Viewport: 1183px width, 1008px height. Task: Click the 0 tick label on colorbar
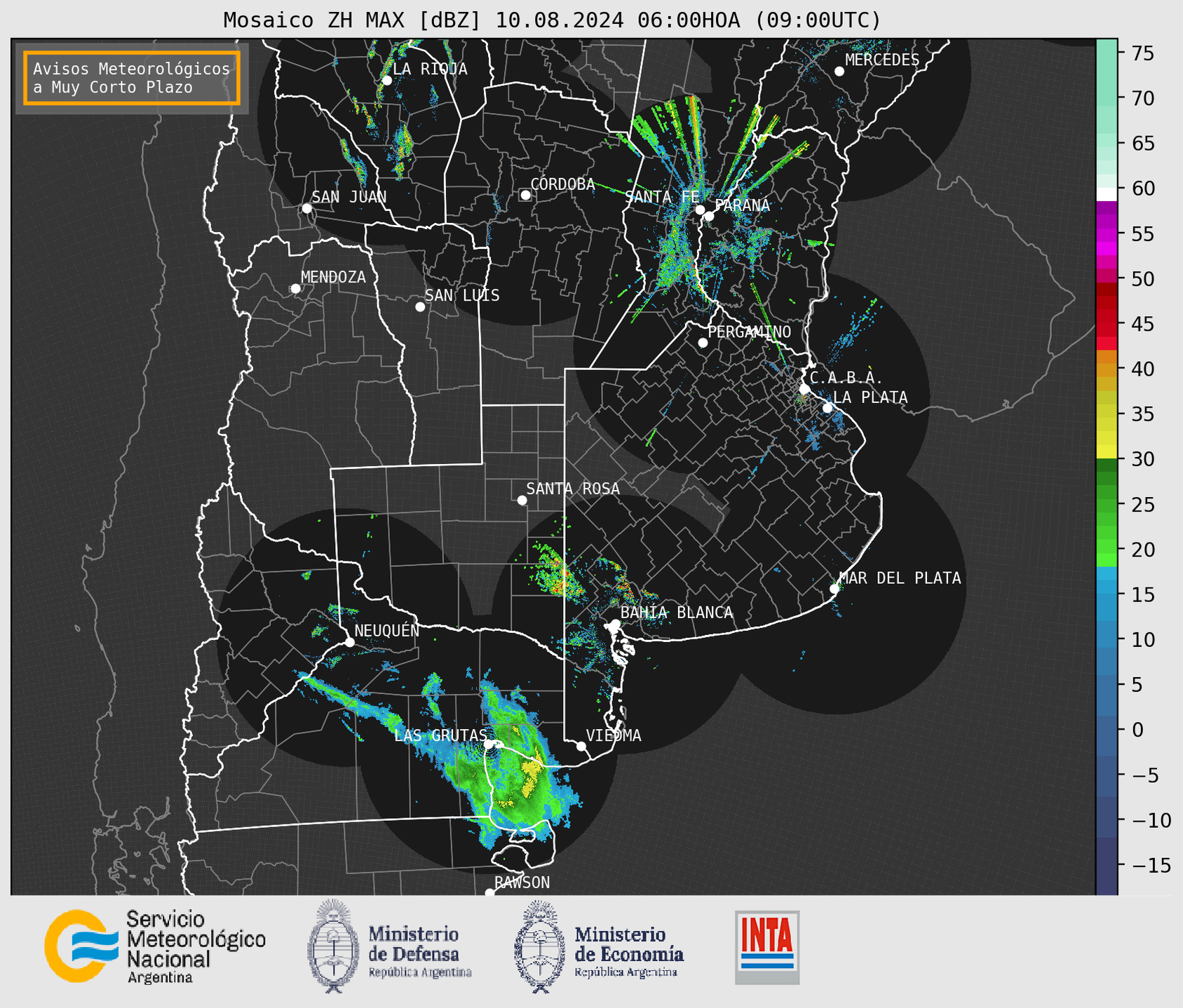[x=1137, y=730]
